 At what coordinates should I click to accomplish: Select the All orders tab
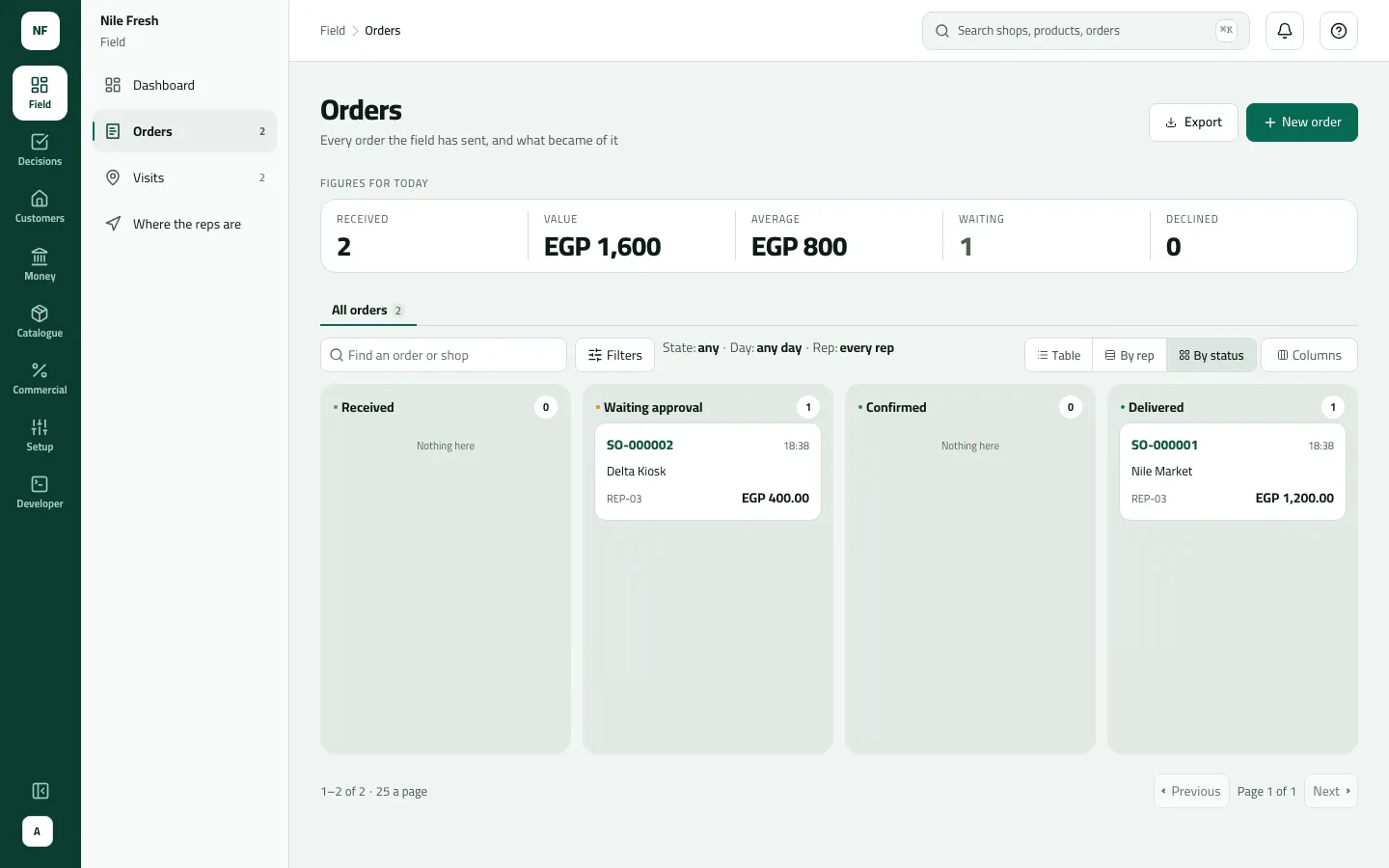pyautogui.click(x=368, y=310)
